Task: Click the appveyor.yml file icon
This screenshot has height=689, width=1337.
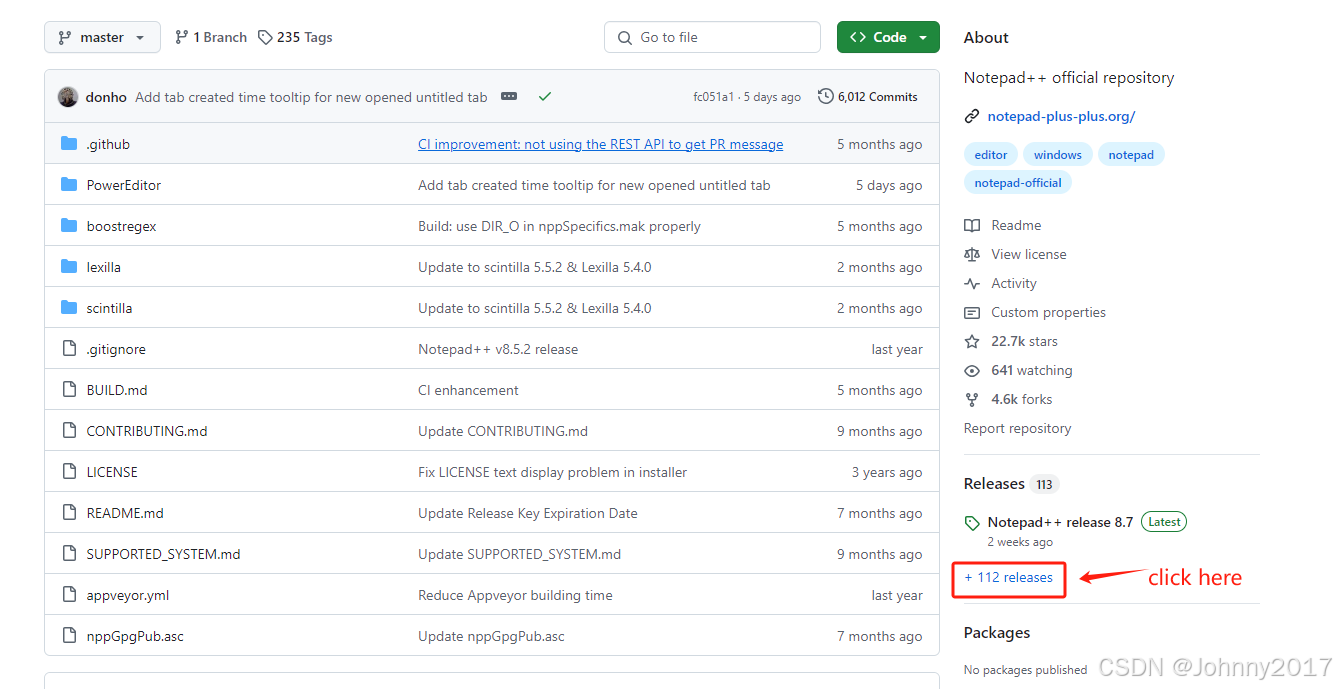Action: 69,595
